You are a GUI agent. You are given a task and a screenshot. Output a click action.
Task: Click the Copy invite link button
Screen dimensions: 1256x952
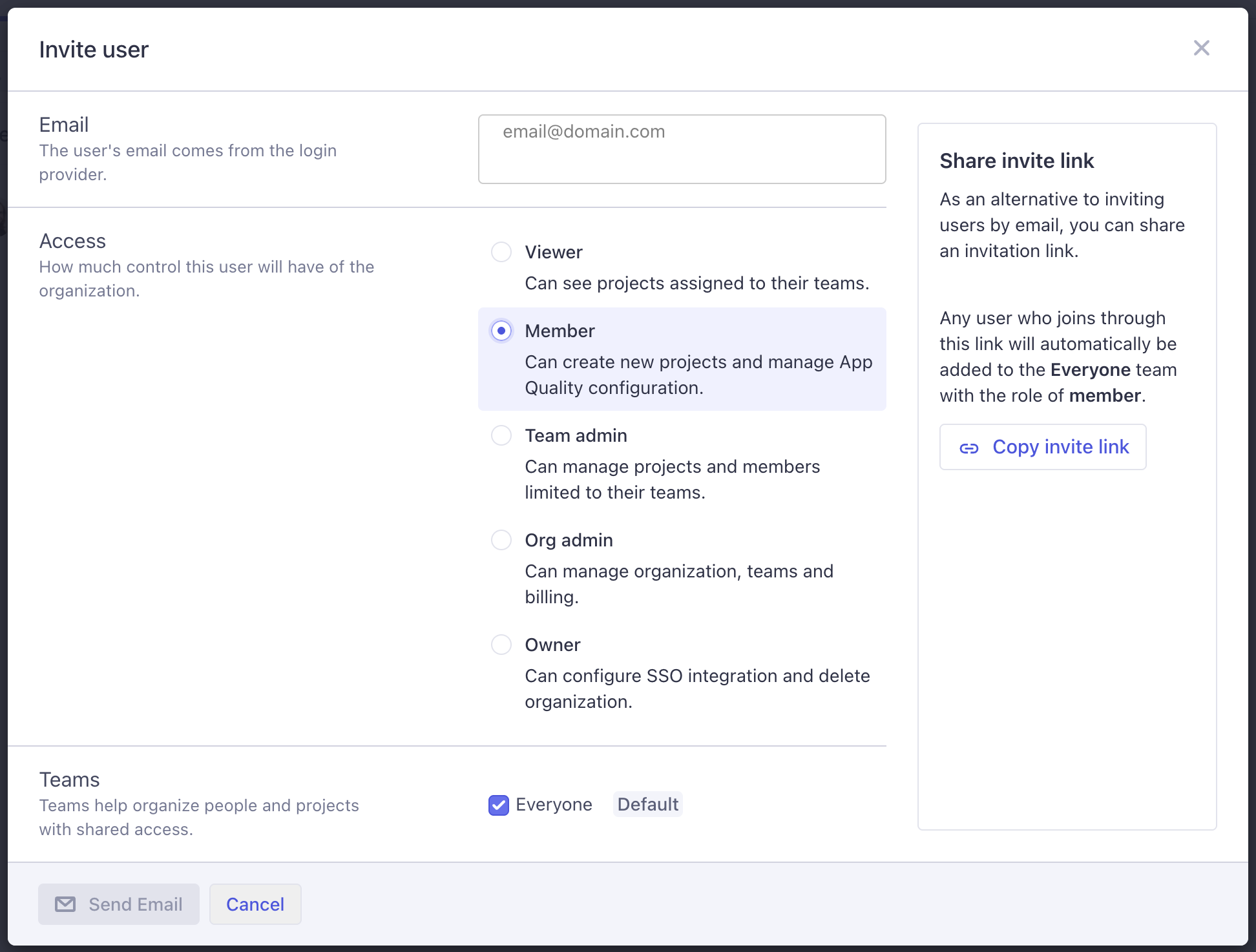tap(1043, 447)
